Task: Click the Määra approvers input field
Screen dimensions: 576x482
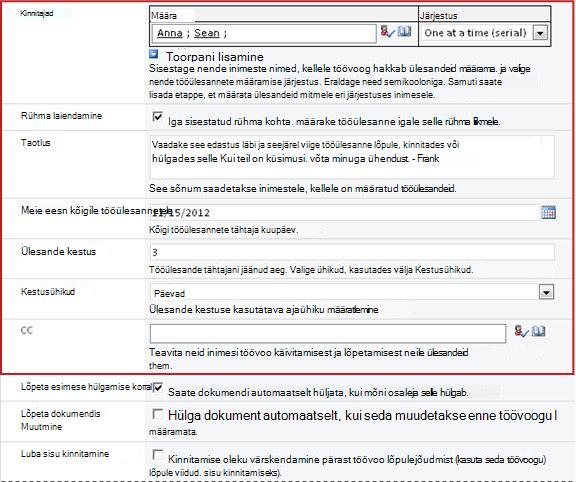Action: [x=264, y=33]
